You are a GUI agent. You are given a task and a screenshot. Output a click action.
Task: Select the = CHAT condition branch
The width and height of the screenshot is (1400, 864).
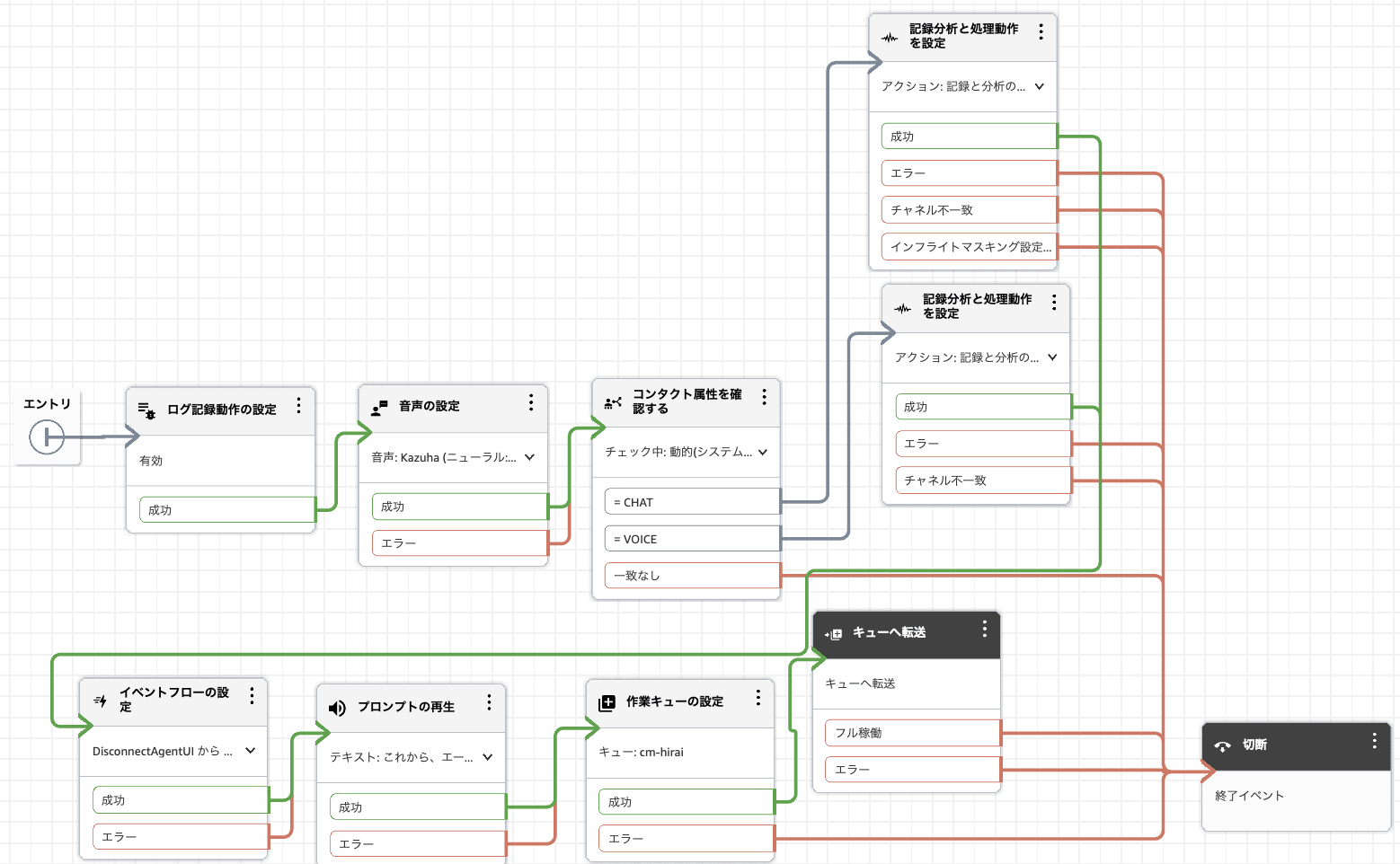693,502
